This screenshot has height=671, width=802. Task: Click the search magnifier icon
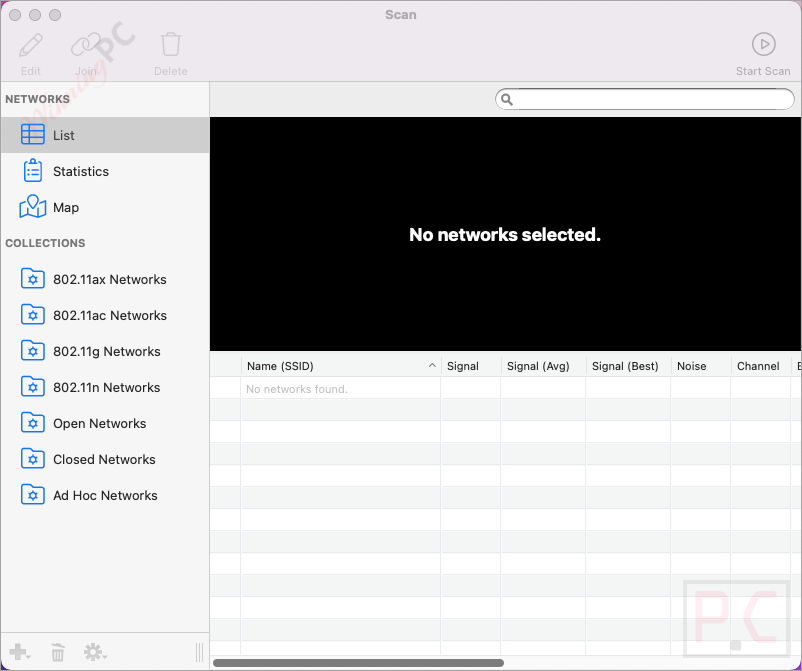(507, 99)
